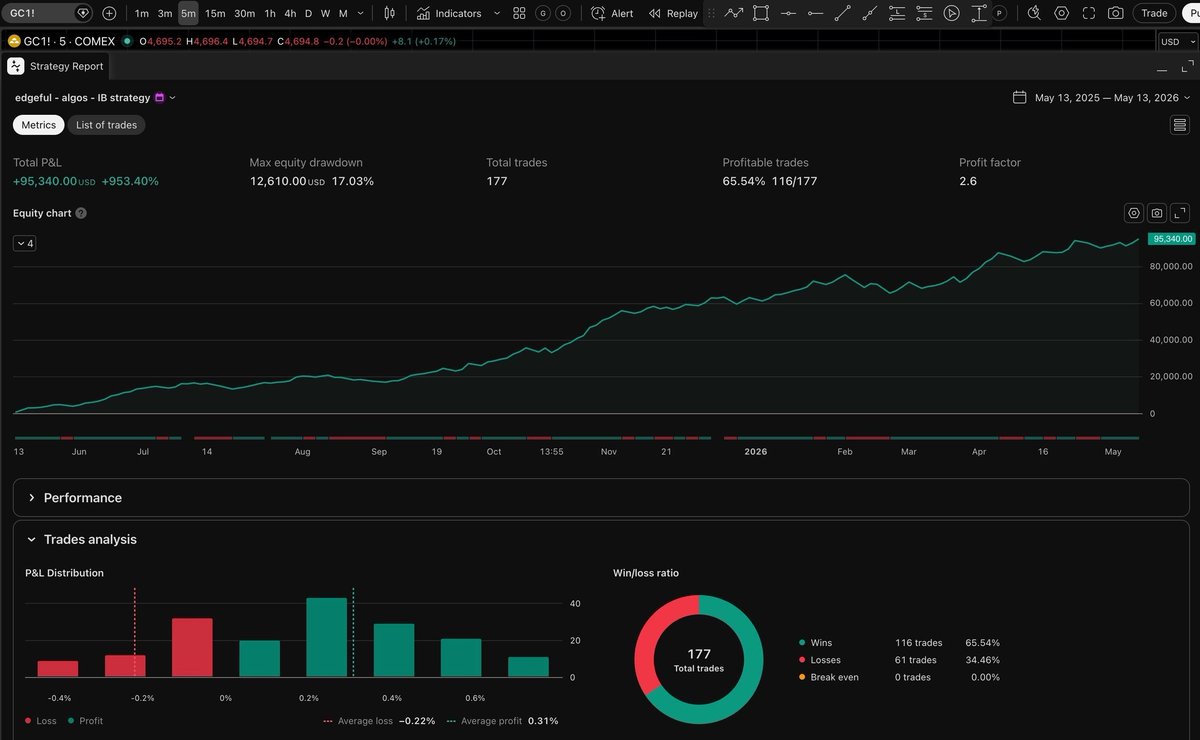This screenshot has height=740, width=1200.
Task: Open the equity chart series dropdown 4
Action: pyautogui.click(x=25, y=243)
